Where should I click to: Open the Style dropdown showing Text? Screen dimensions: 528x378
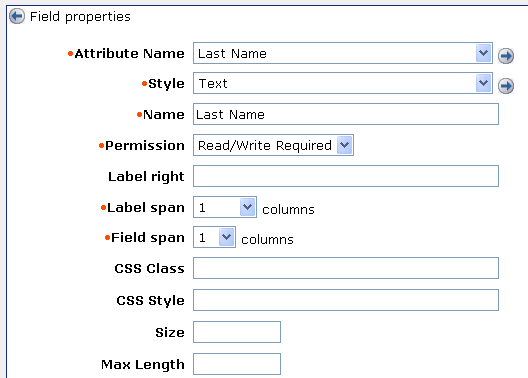pyautogui.click(x=343, y=83)
